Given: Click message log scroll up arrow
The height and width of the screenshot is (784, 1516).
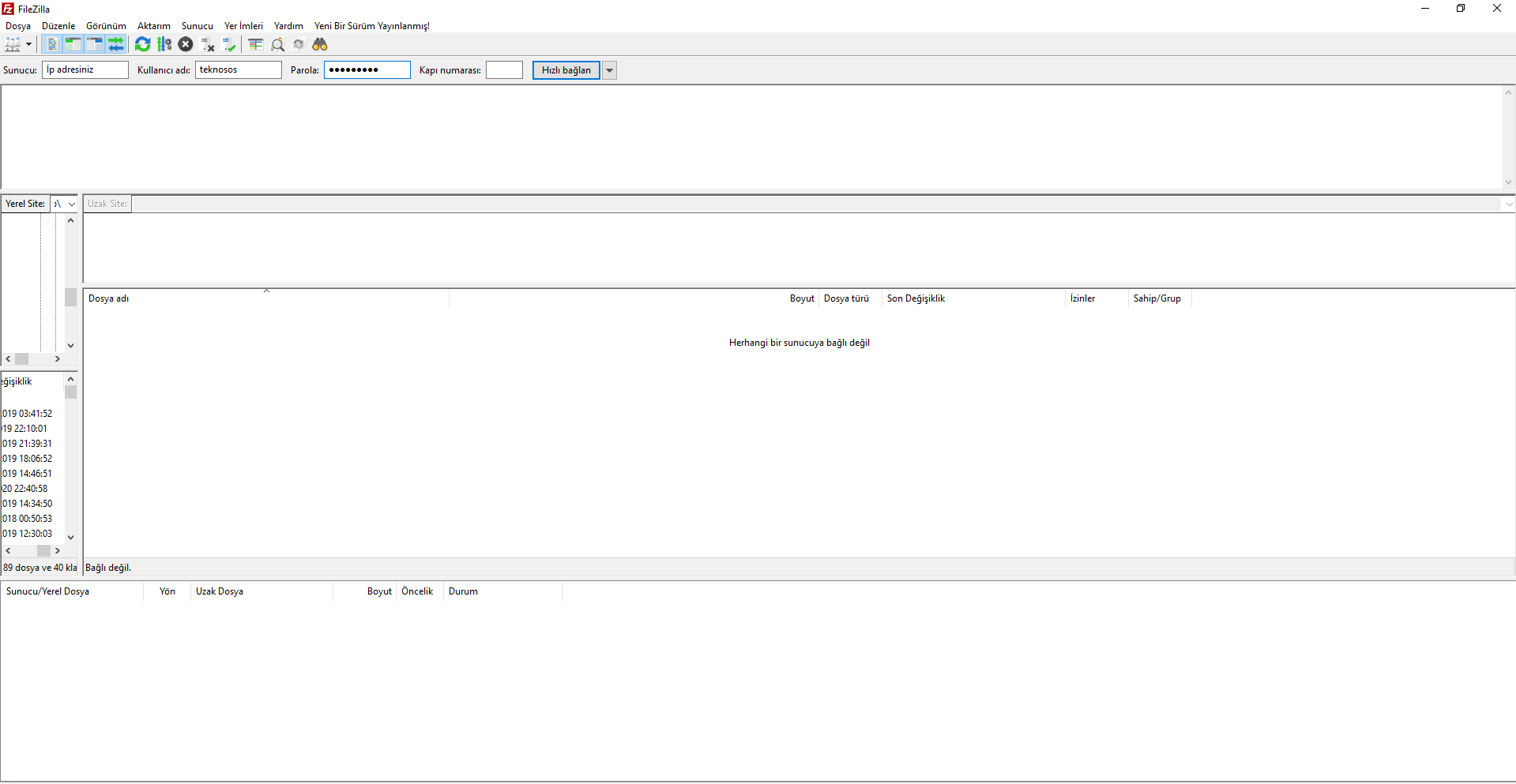Looking at the screenshot, I should coord(1508,92).
